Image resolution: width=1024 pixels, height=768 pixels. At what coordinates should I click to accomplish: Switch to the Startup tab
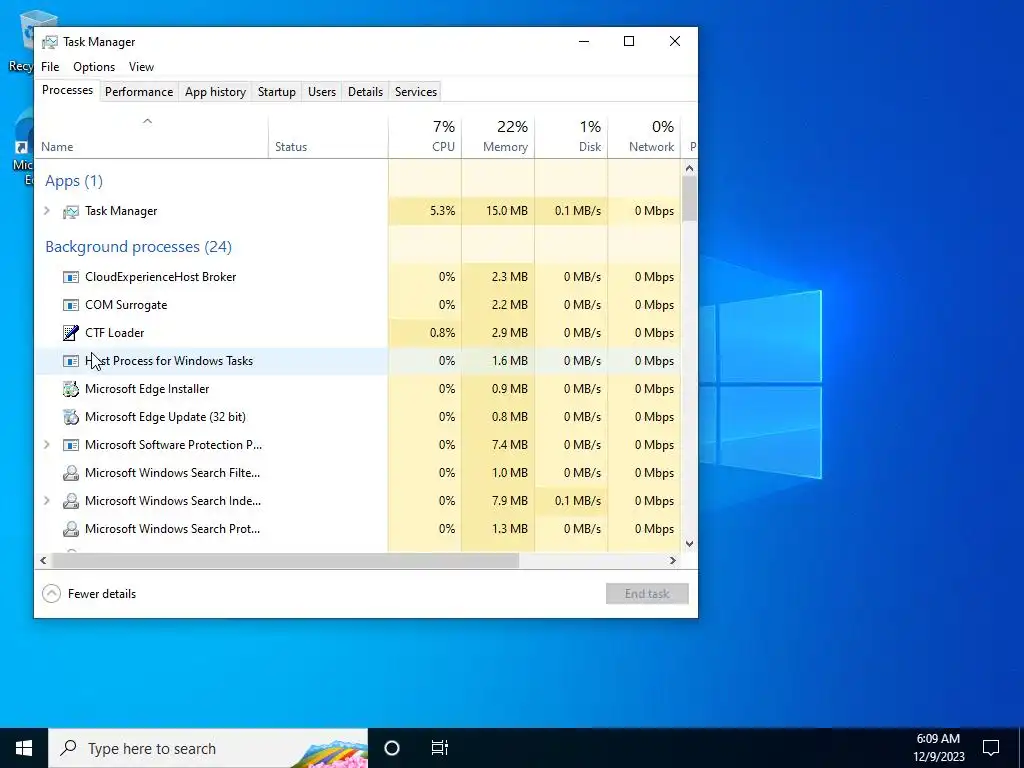click(277, 92)
